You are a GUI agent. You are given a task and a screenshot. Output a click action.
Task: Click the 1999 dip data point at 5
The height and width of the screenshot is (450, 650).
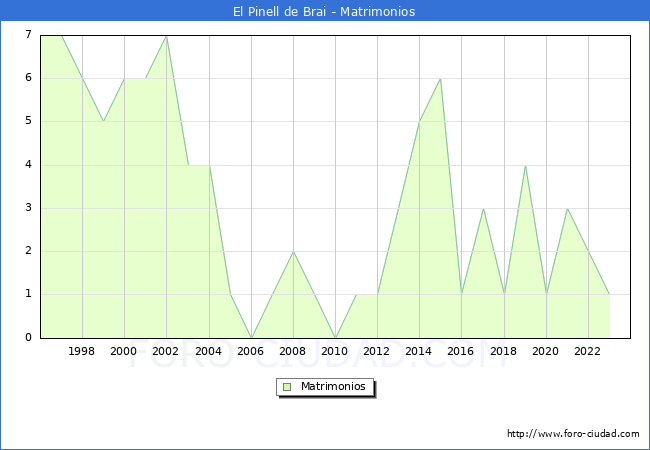tap(103, 121)
